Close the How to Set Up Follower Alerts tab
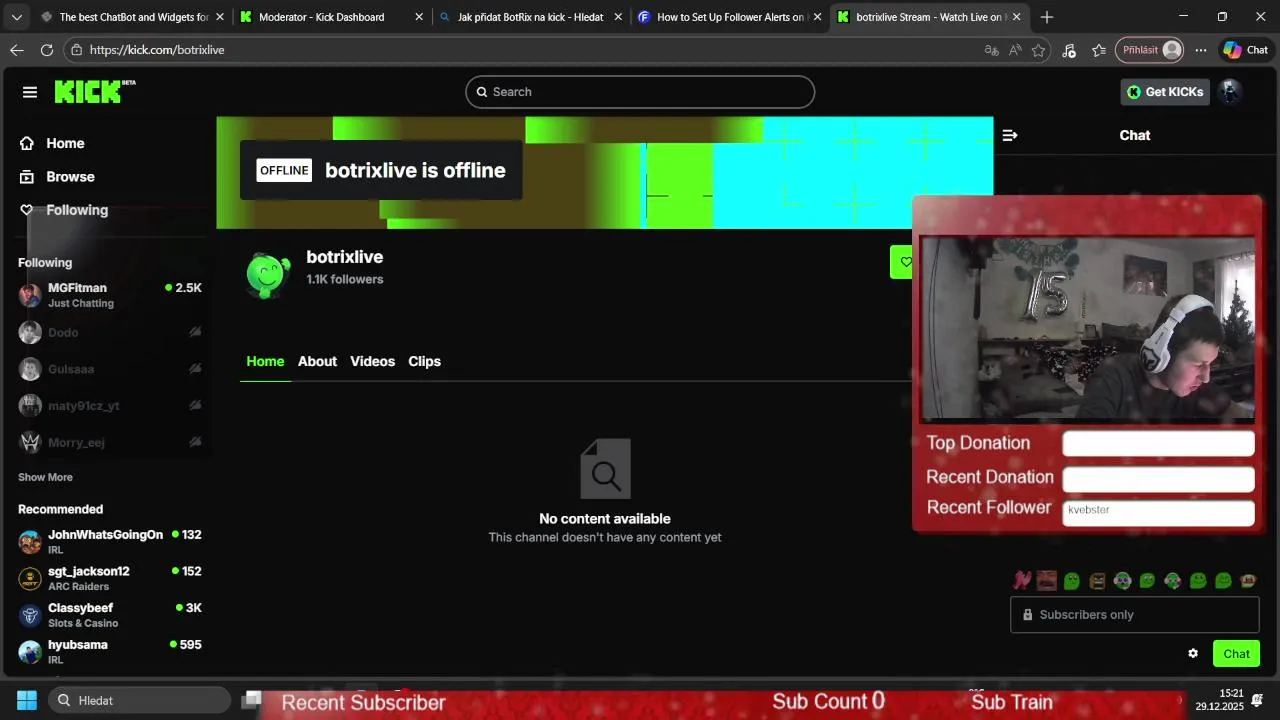1280x720 pixels. click(x=817, y=17)
